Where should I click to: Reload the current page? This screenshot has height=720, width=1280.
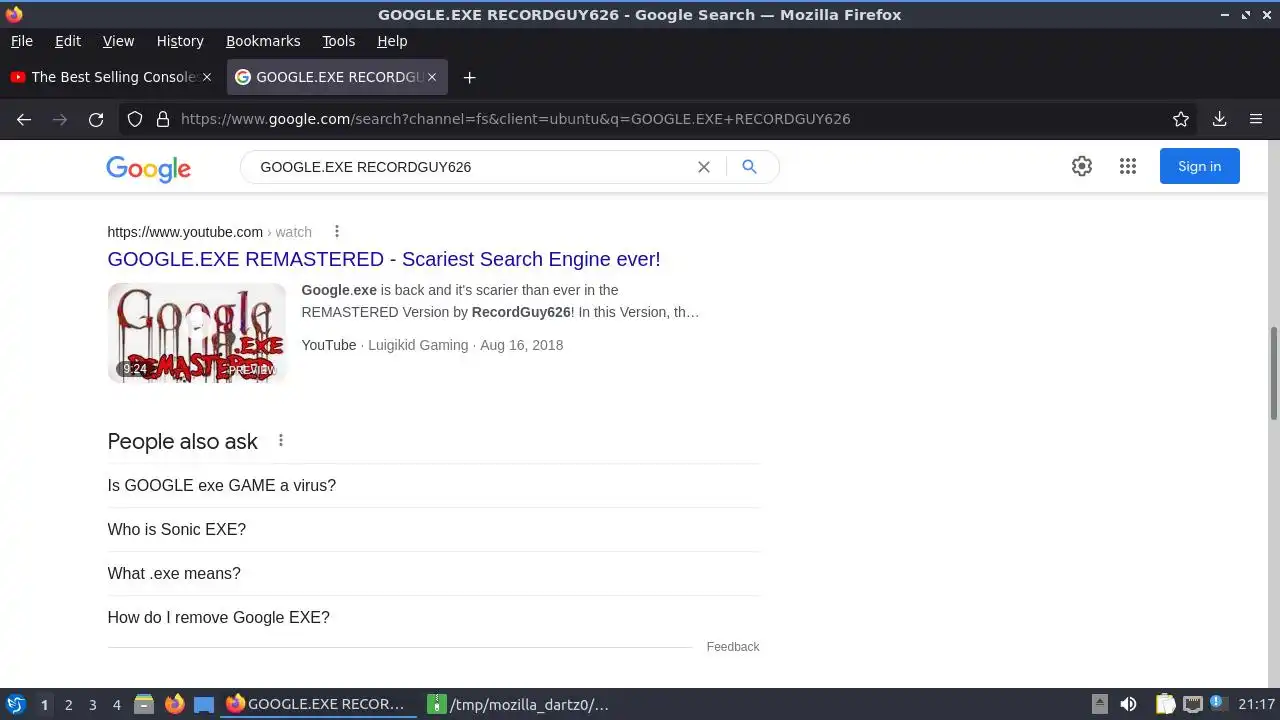(96, 119)
